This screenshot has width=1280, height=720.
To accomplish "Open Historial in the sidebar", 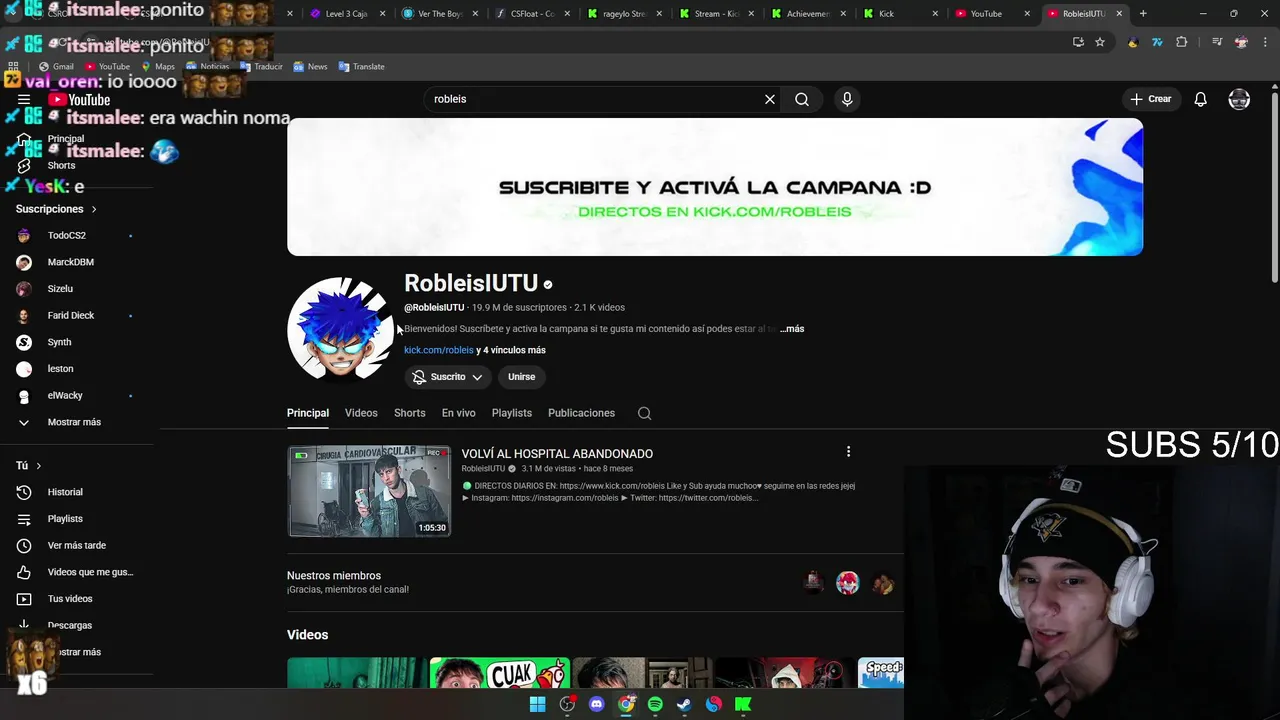I will [66, 492].
